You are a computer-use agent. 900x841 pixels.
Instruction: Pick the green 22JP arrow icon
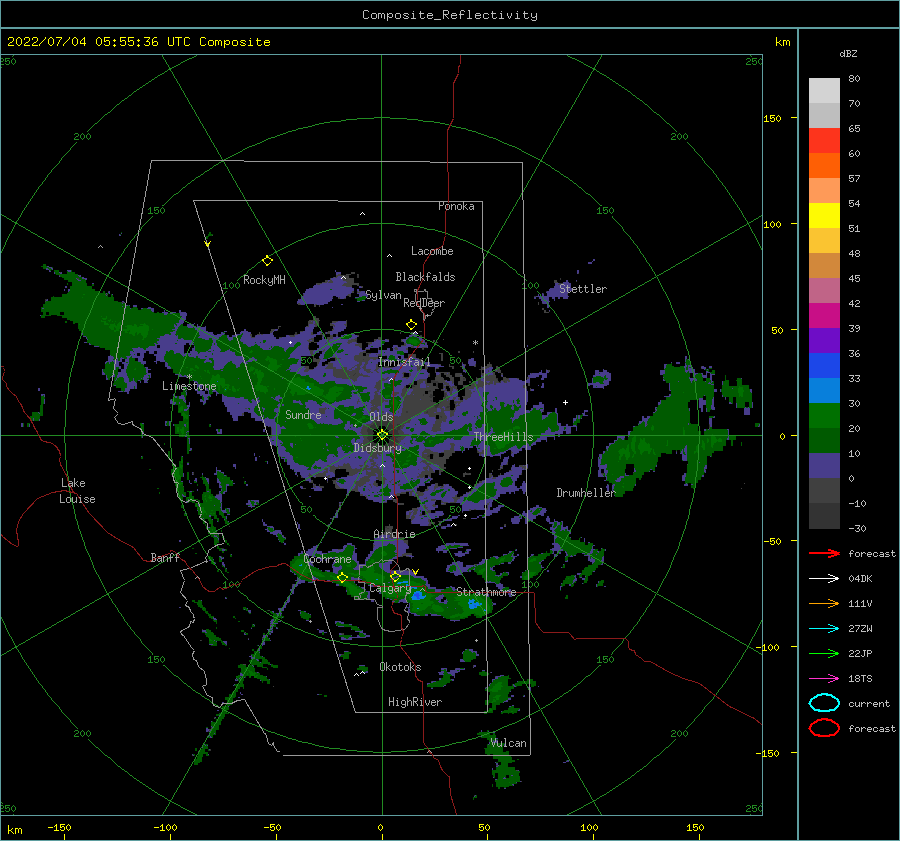[x=824, y=653]
